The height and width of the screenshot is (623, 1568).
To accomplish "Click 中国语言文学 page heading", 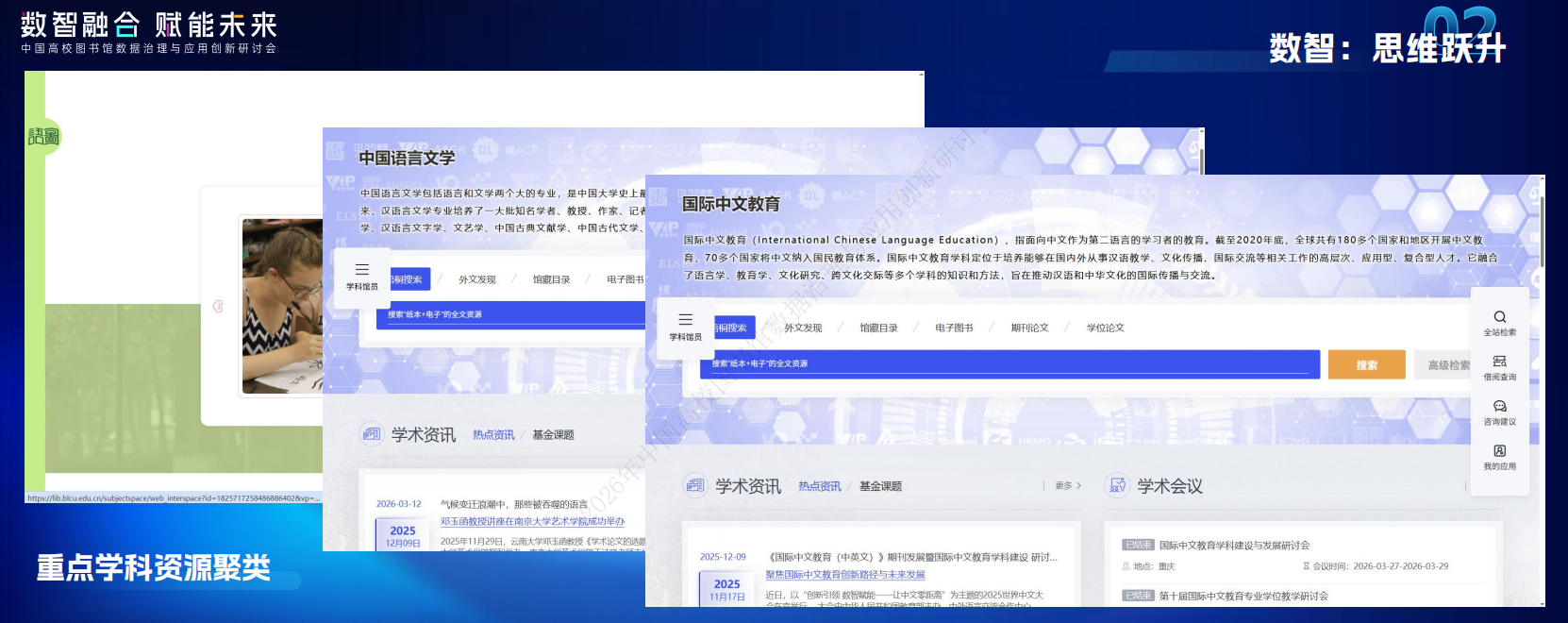I will click(407, 158).
